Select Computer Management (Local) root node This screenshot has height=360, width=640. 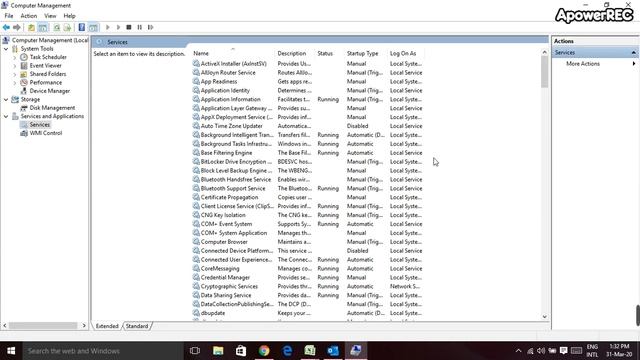point(50,40)
